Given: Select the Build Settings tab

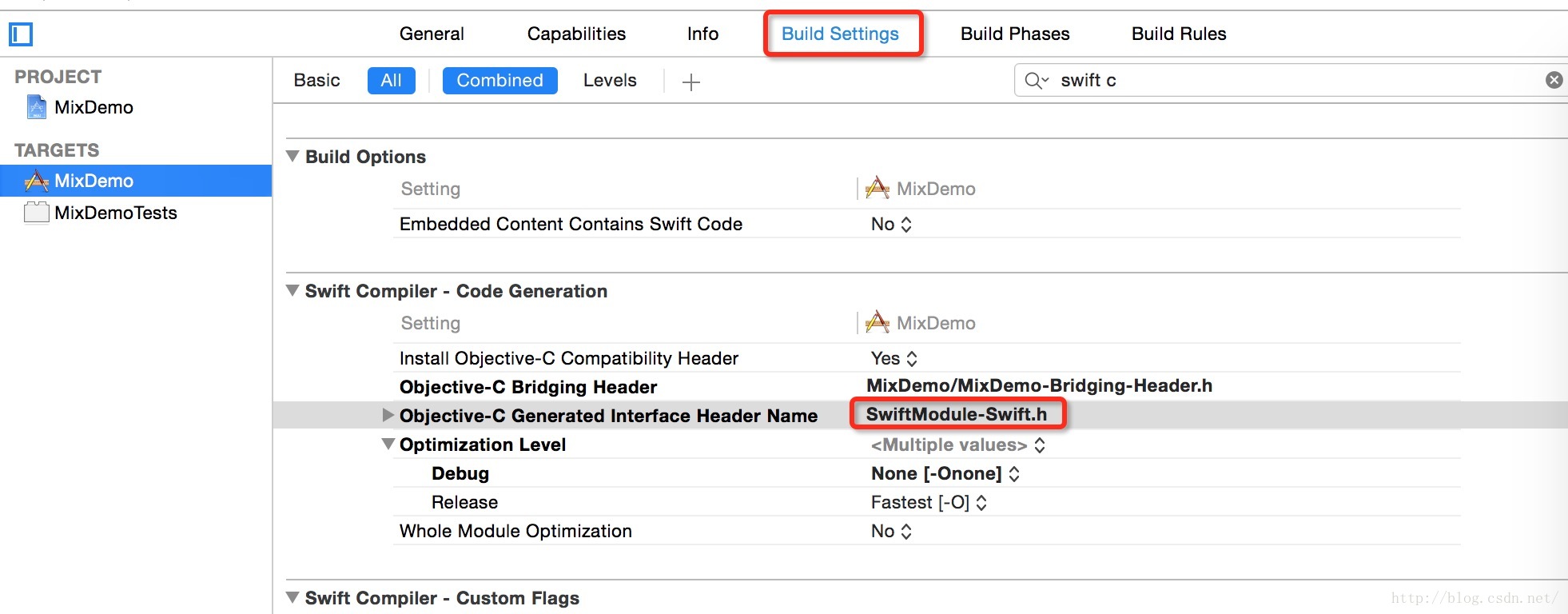Looking at the screenshot, I should pyautogui.click(x=840, y=34).
